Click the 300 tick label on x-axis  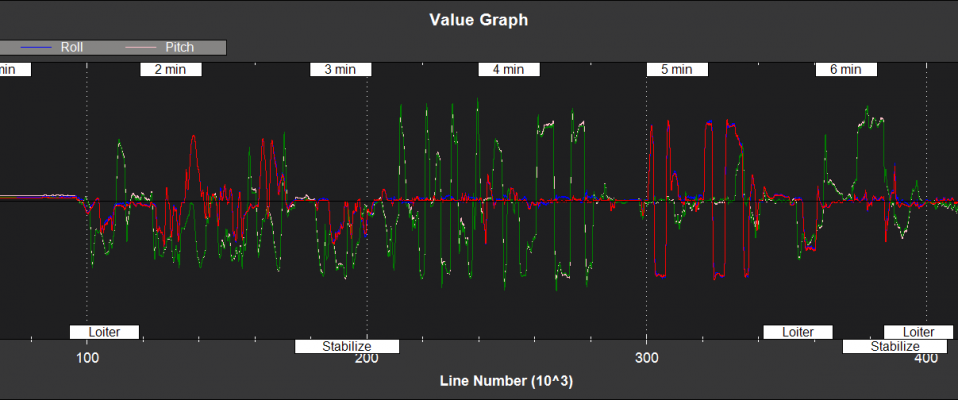pos(647,360)
